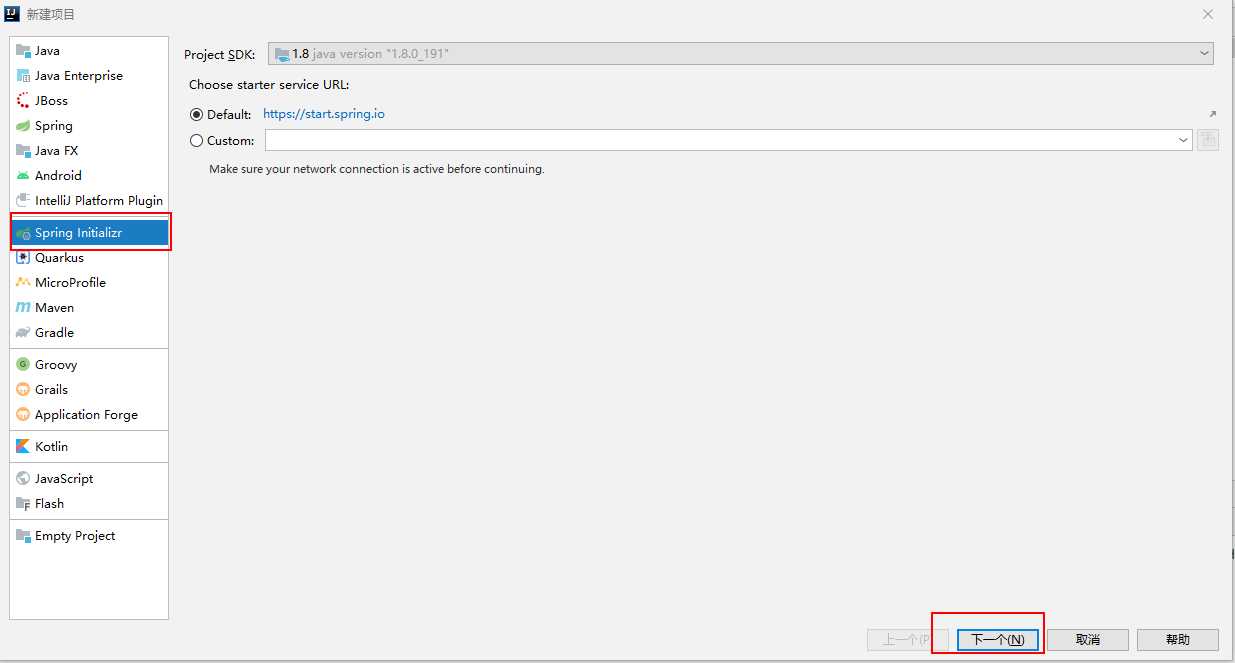Viewport: 1235px width, 663px height.
Task: Click the Quarkus icon
Action: click(x=24, y=258)
